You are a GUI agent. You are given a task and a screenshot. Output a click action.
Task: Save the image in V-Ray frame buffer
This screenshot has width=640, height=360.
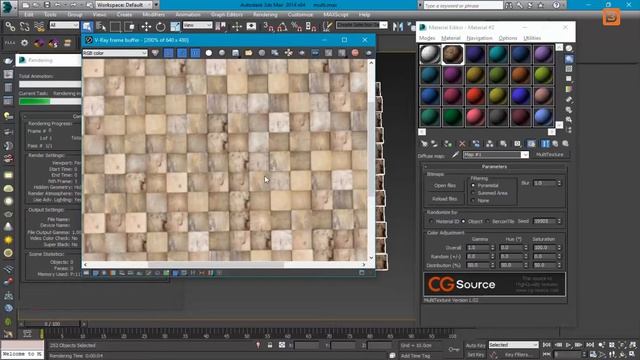(x=236, y=53)
